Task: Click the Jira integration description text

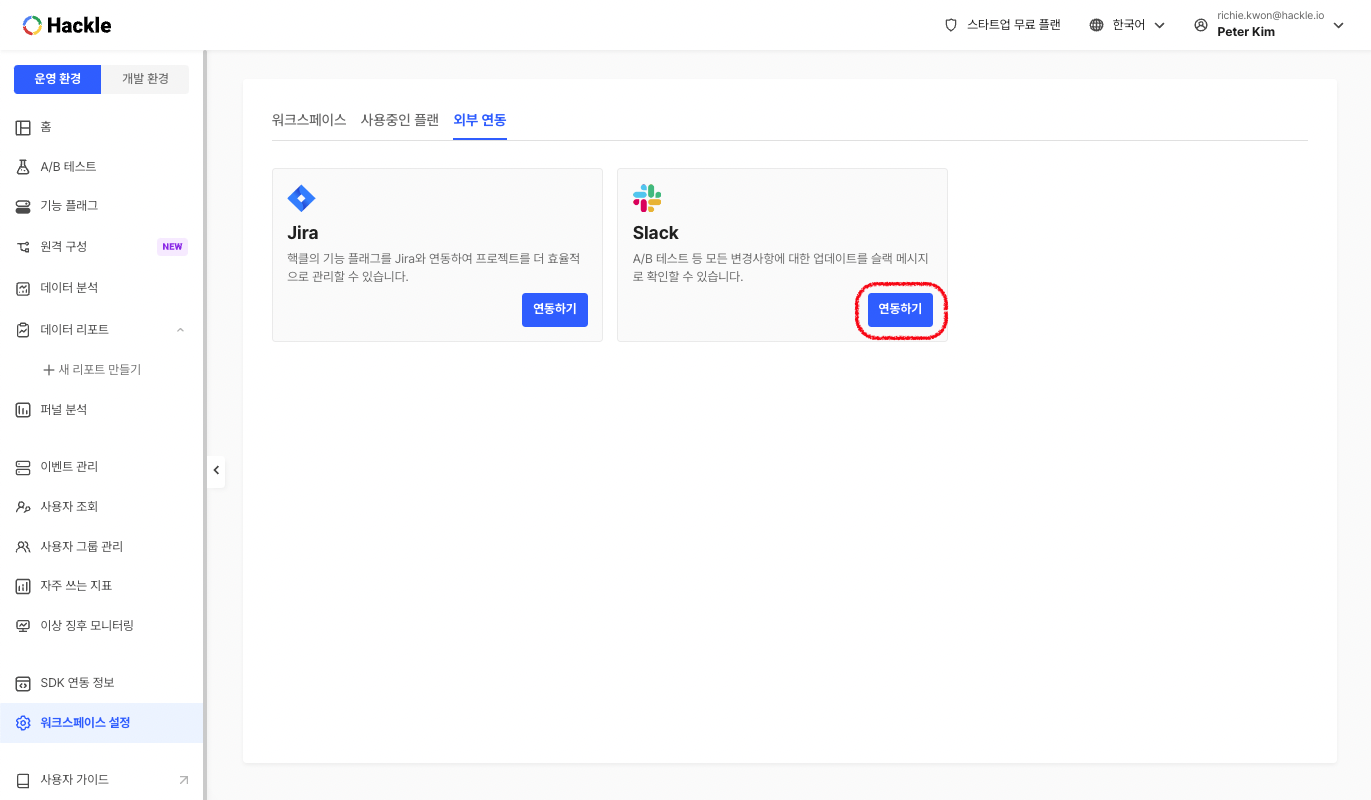Action: [434, 267]
